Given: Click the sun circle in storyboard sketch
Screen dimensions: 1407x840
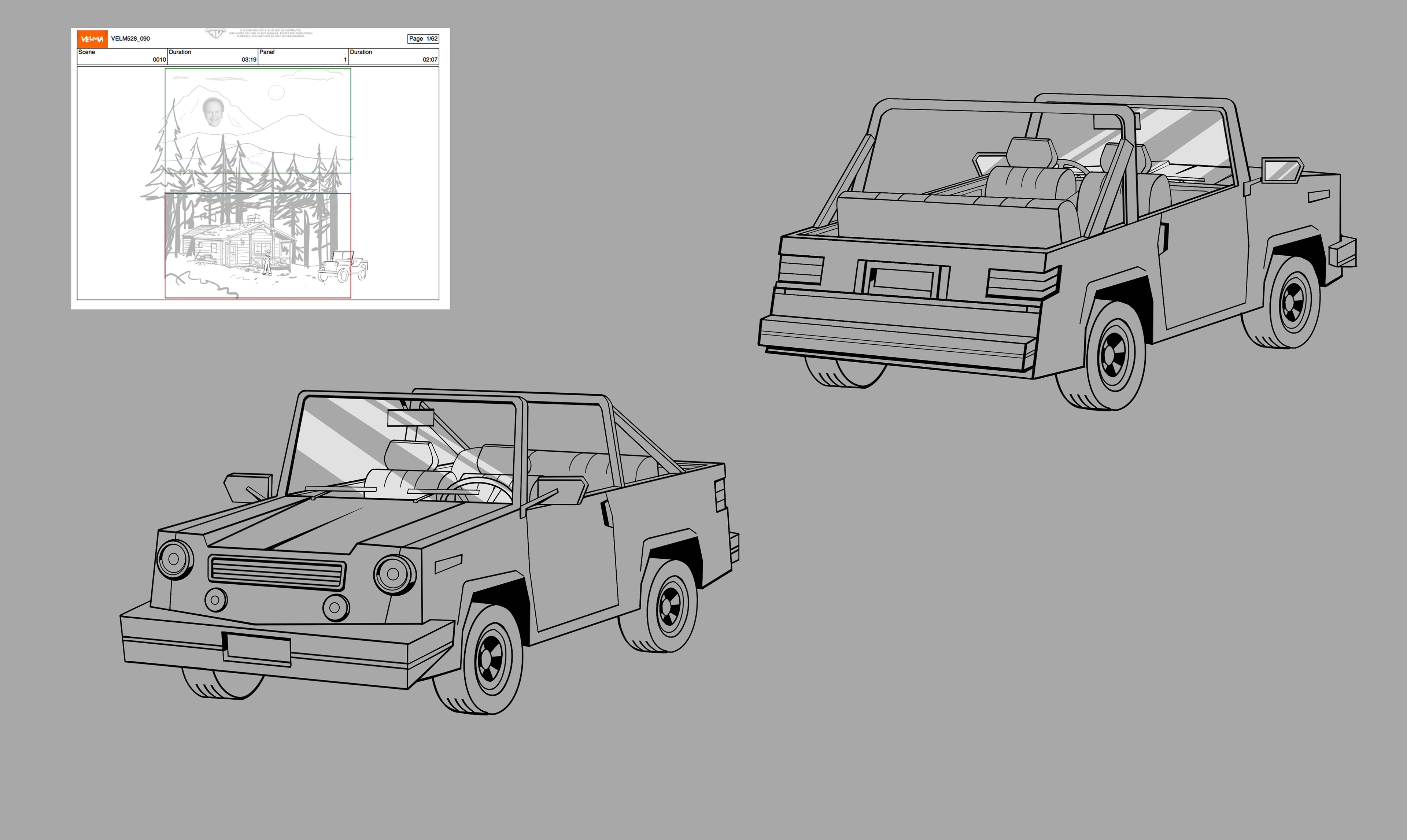Looking at the screenshot, I should tap(276, 93).
